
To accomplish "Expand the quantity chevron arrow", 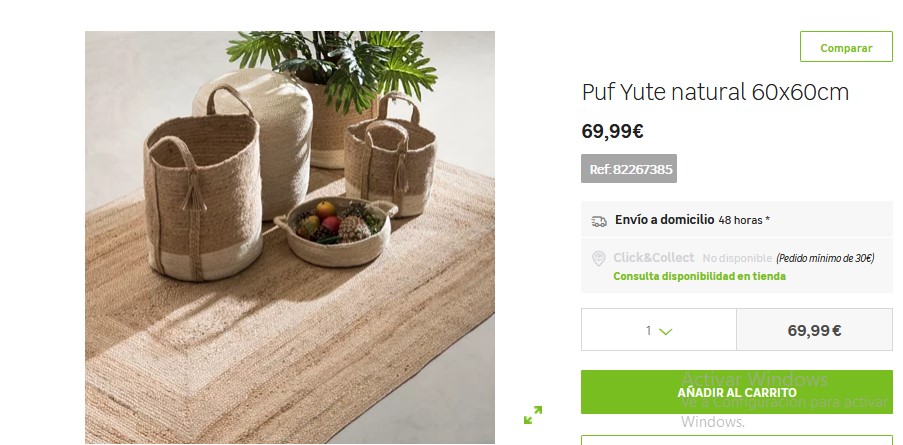I will tap(666, 332).
